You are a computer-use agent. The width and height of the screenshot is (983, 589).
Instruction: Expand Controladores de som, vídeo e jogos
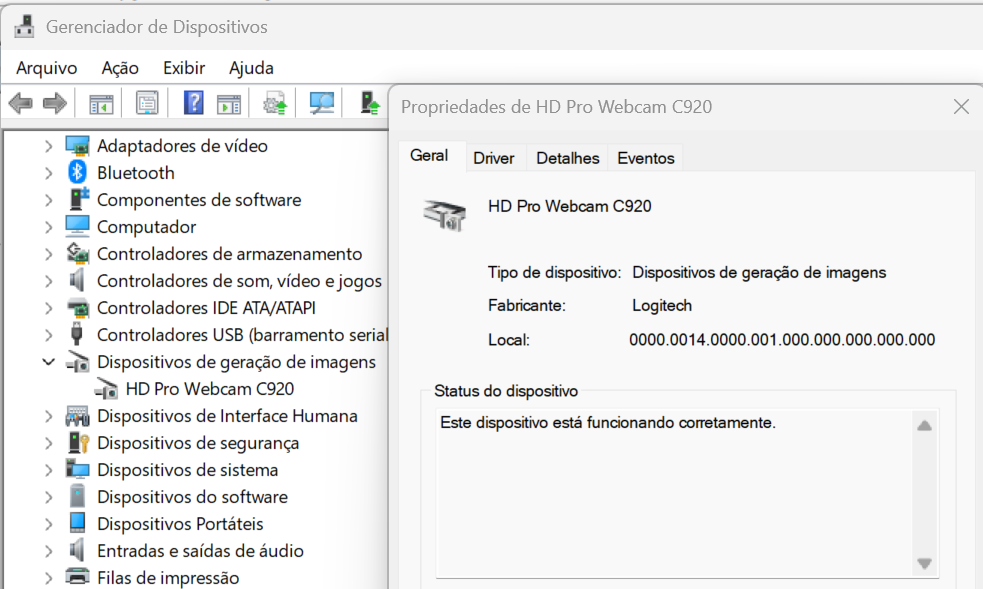click(48, 281)
